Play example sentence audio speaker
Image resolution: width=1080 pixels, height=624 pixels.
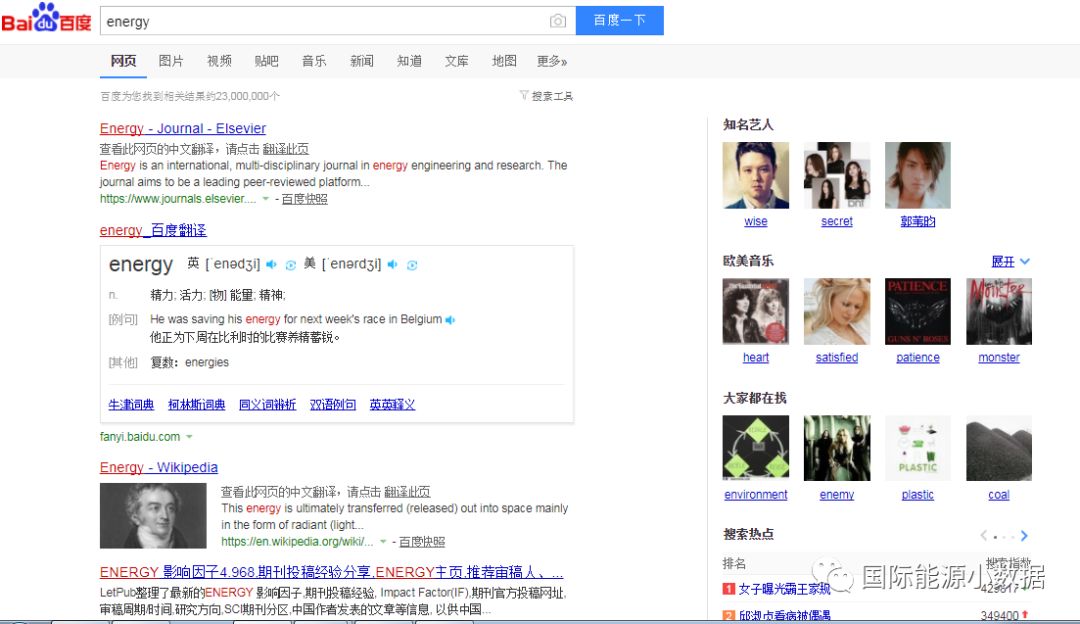point(450,320)
